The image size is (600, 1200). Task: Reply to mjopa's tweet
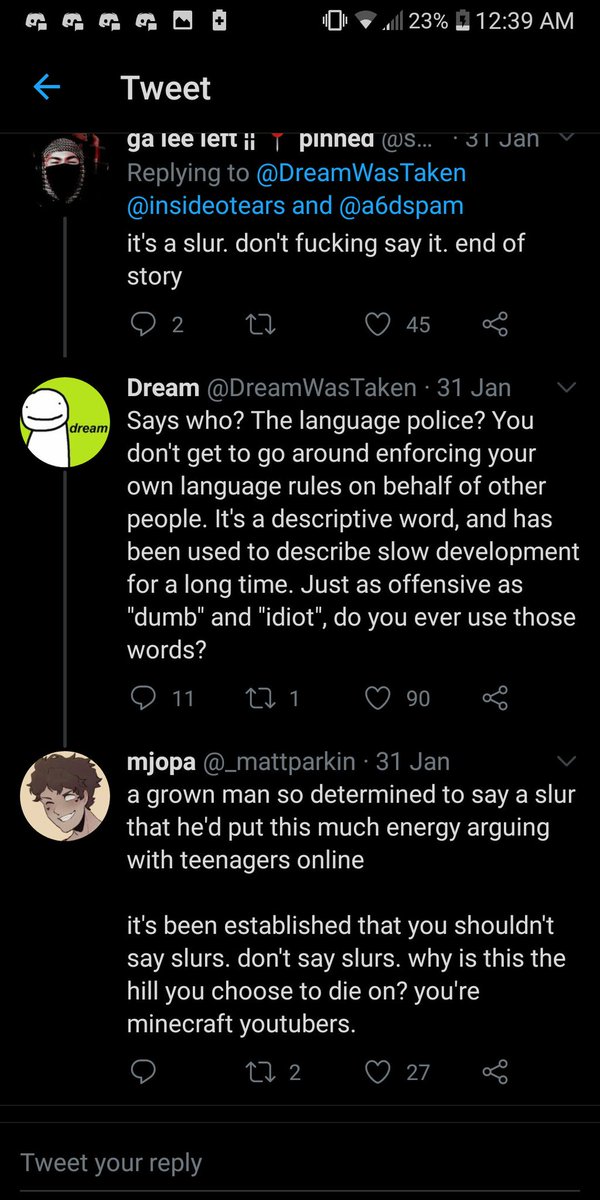[144, 1071]
